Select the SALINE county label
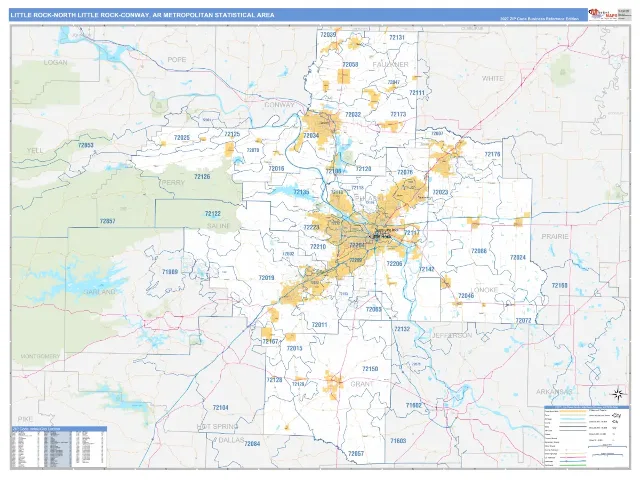Image resolution: width=640 pixels, height=480 pixels. tap(219, 225)
